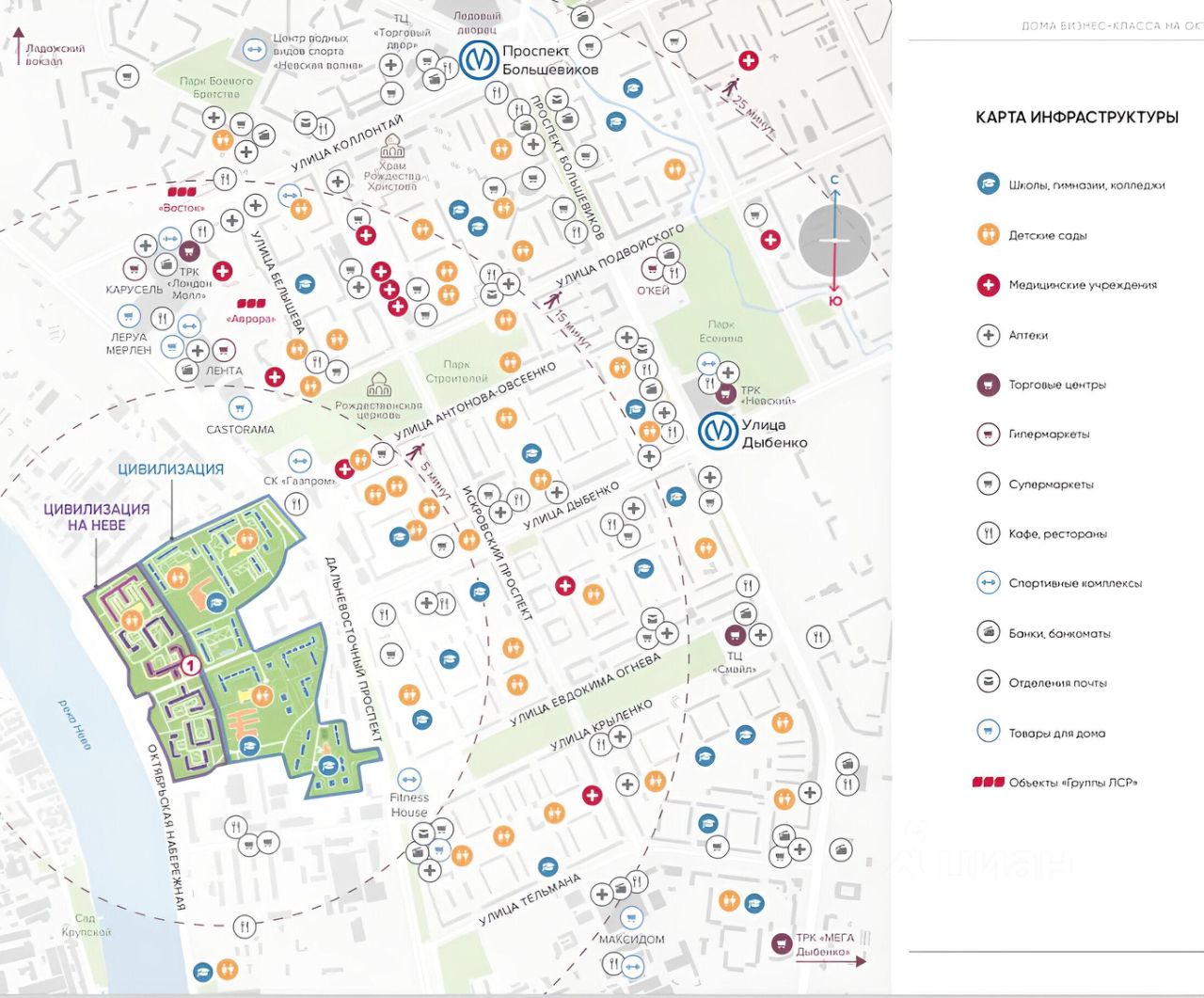Click the КАРУСЕЛЬ store label
This screenshot has height=998, width=1204.
[135, 290]
